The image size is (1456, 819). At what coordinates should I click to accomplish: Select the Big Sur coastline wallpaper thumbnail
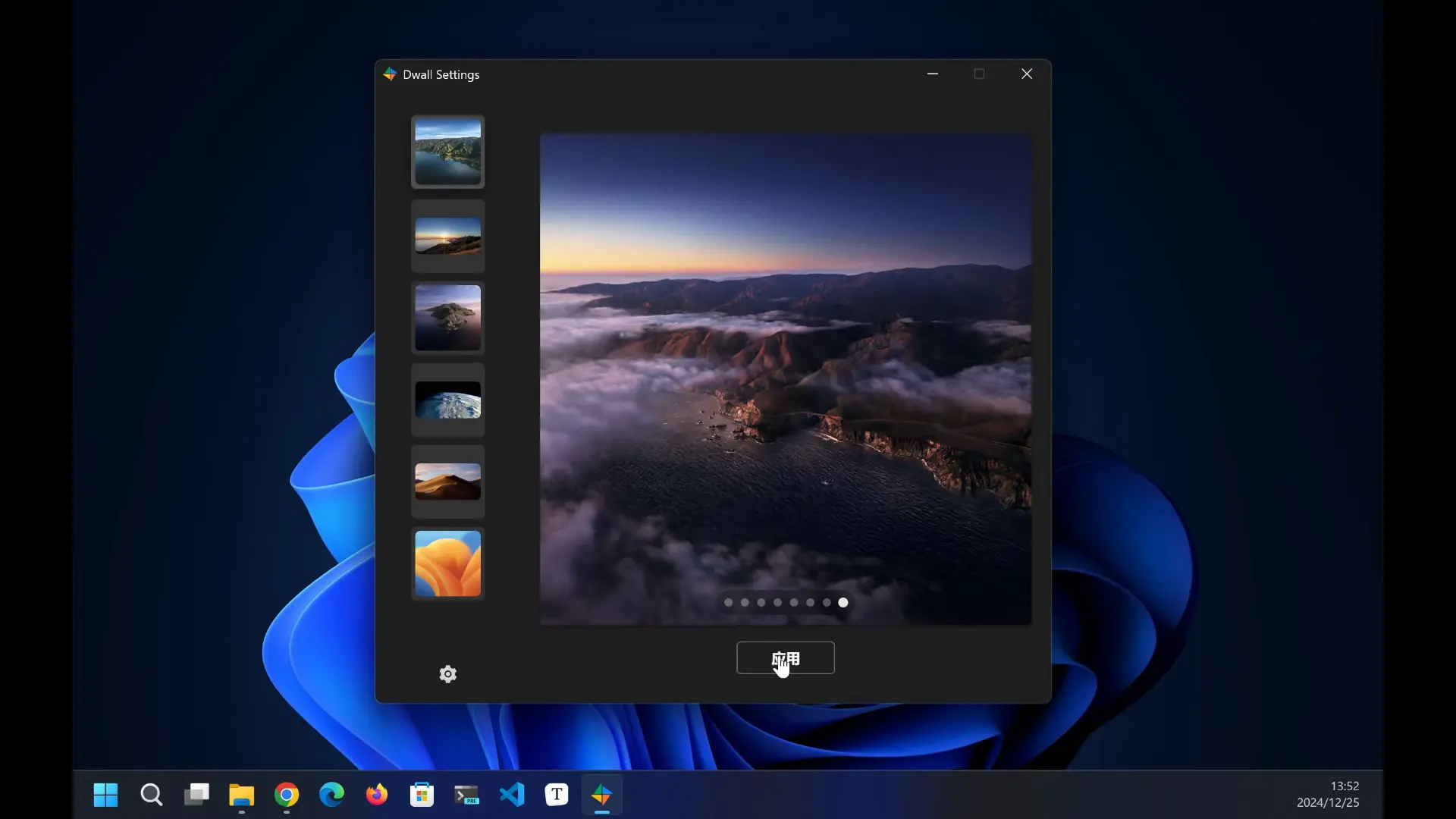(448, 152)
